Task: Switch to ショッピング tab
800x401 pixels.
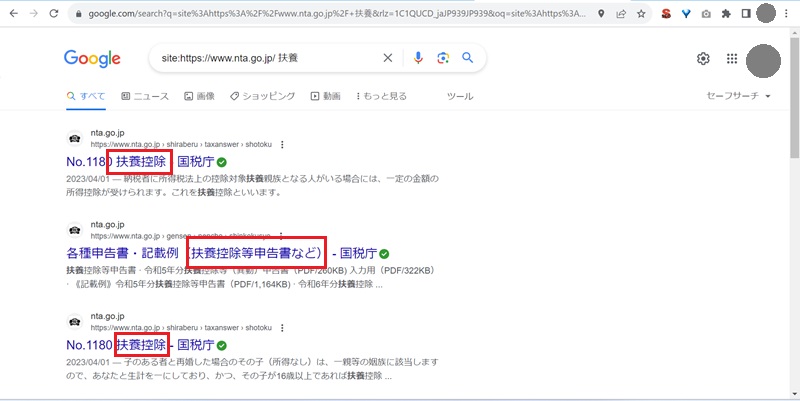Action: 262,96
